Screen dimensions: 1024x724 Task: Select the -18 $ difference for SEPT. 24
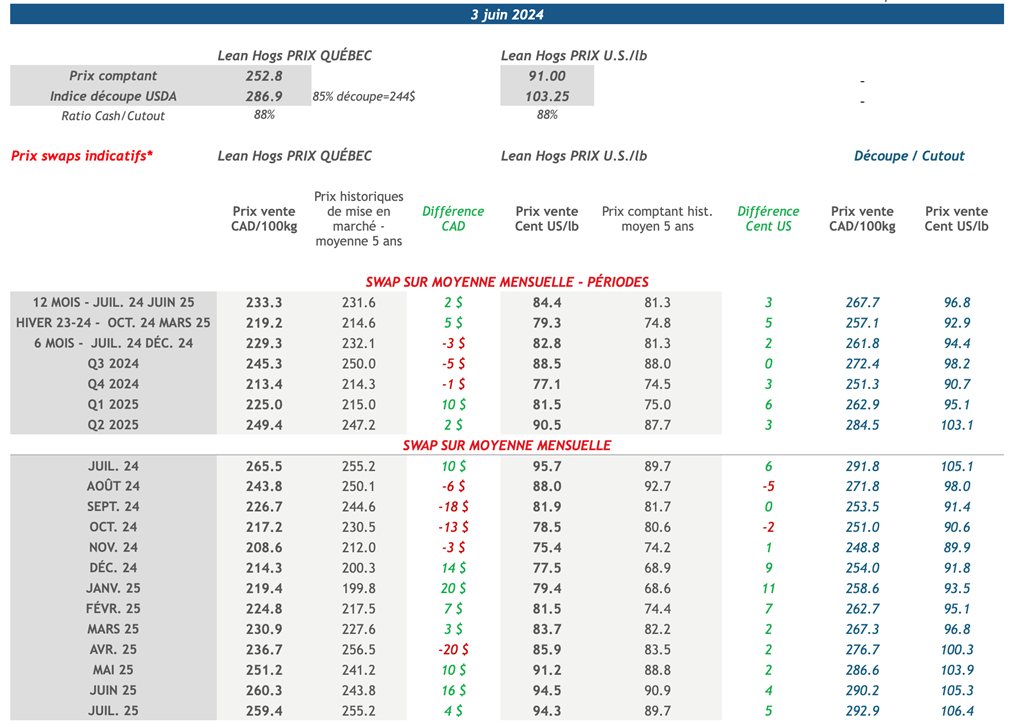click(x=453, y=507)
